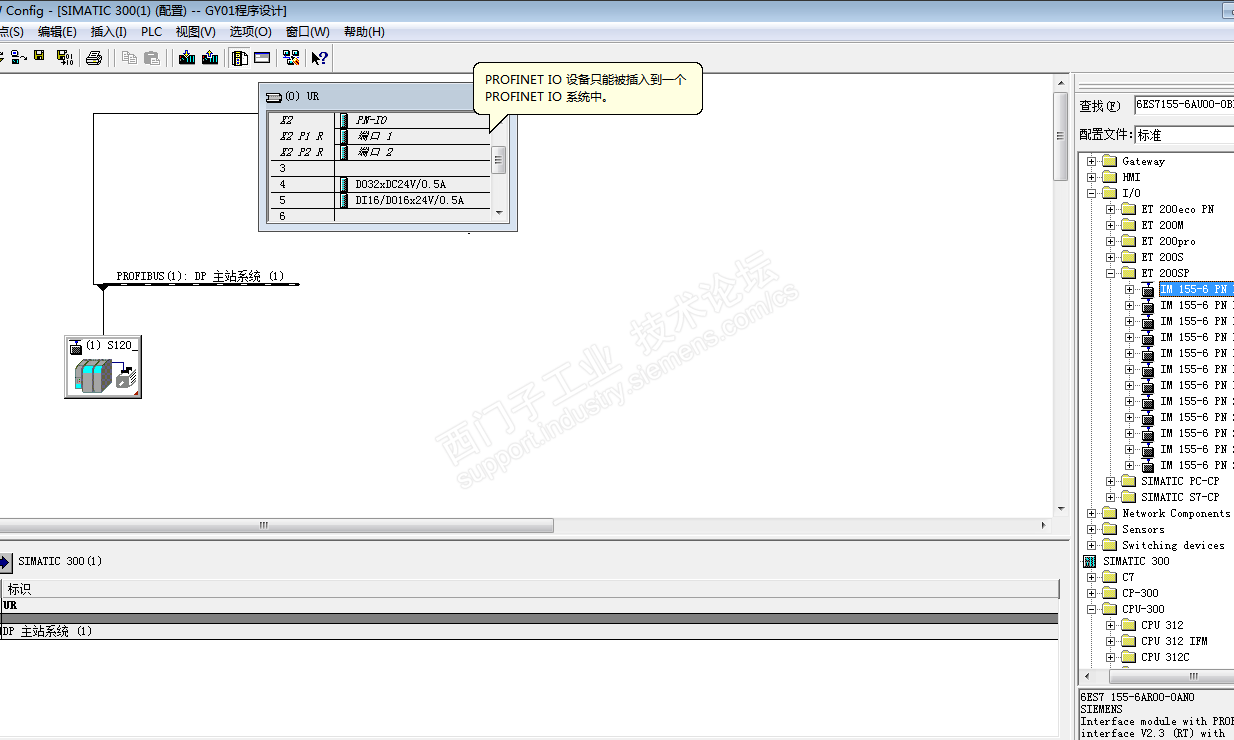1234x740 pixels.
Task: Click the SIMATIC 300 catalog icon
Action: [x=1090, y=561]
